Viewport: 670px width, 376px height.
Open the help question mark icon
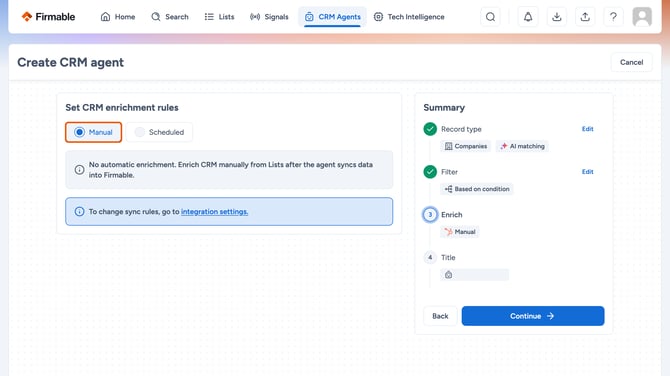click(613, 17)
